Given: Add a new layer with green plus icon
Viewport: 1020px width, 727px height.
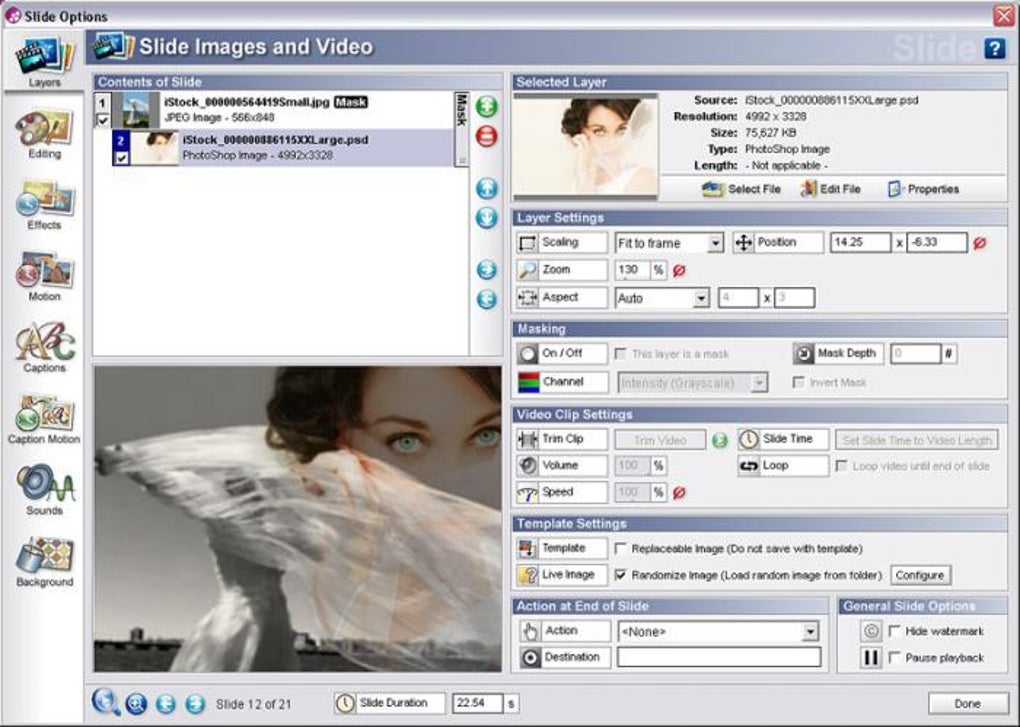Looking at the screenshot, I should point(487,106).
